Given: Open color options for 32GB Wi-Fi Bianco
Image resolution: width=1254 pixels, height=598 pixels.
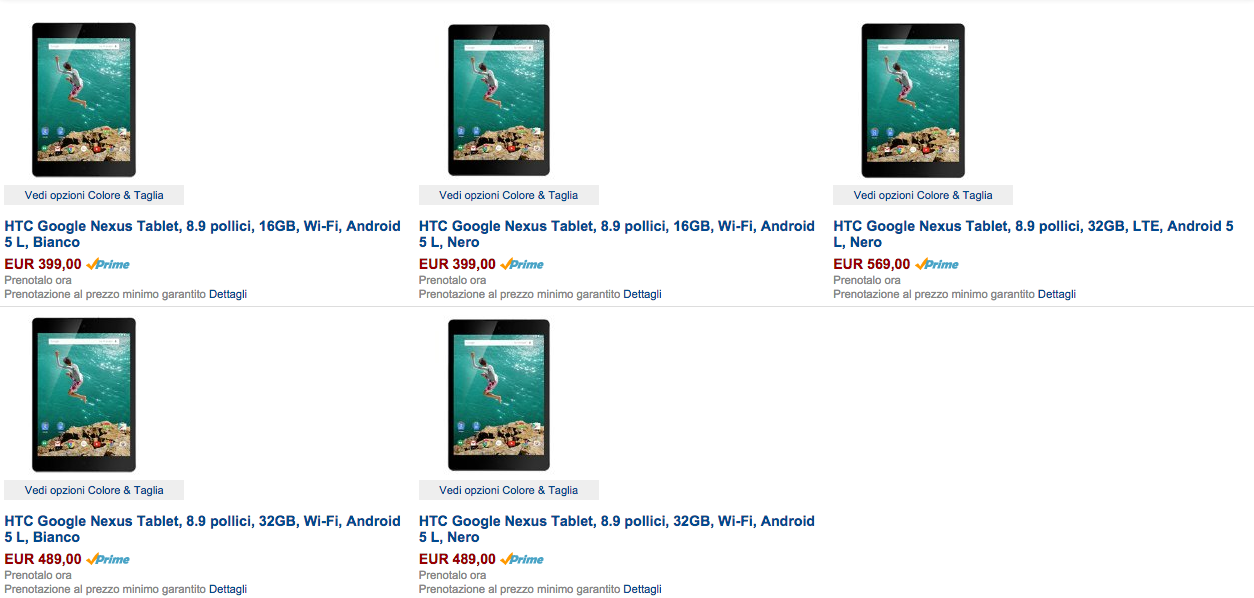Looking at the screenshot, I should 94,490.
